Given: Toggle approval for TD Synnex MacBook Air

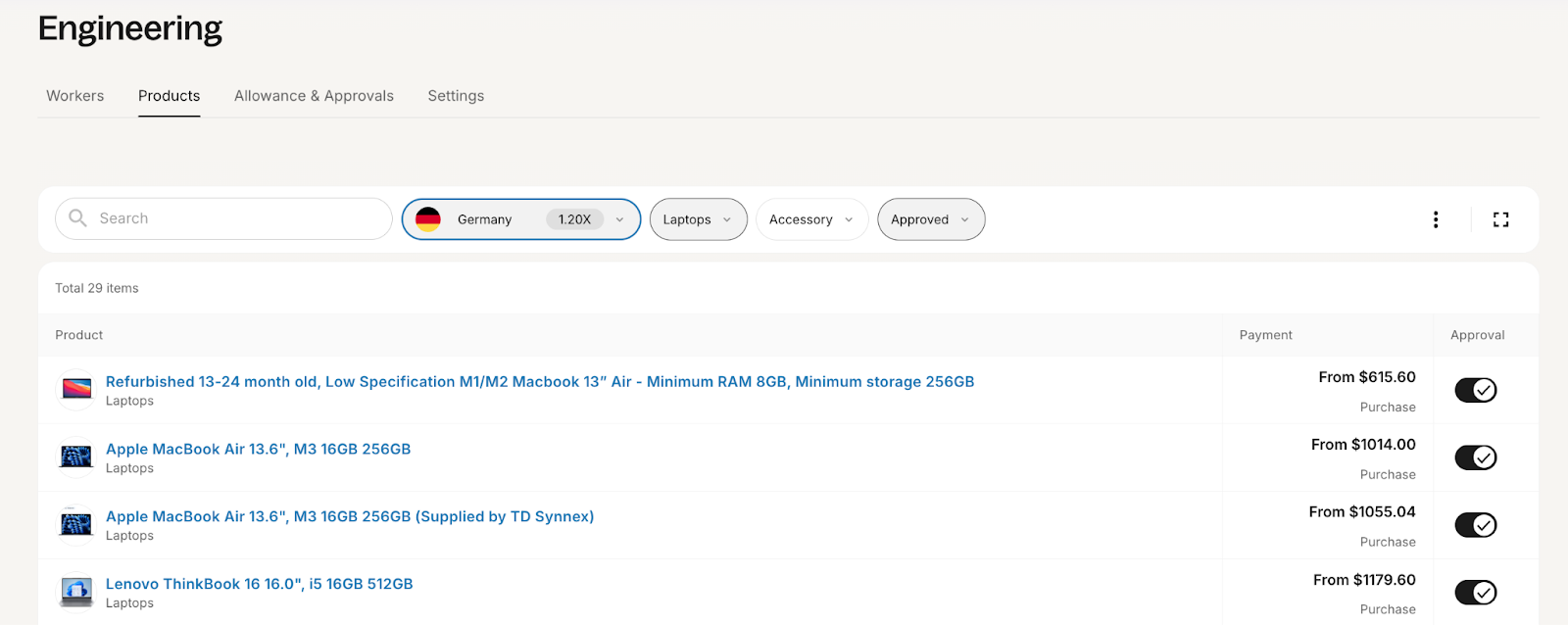Looking at the screenshot, I should (x=1476, y=525).
